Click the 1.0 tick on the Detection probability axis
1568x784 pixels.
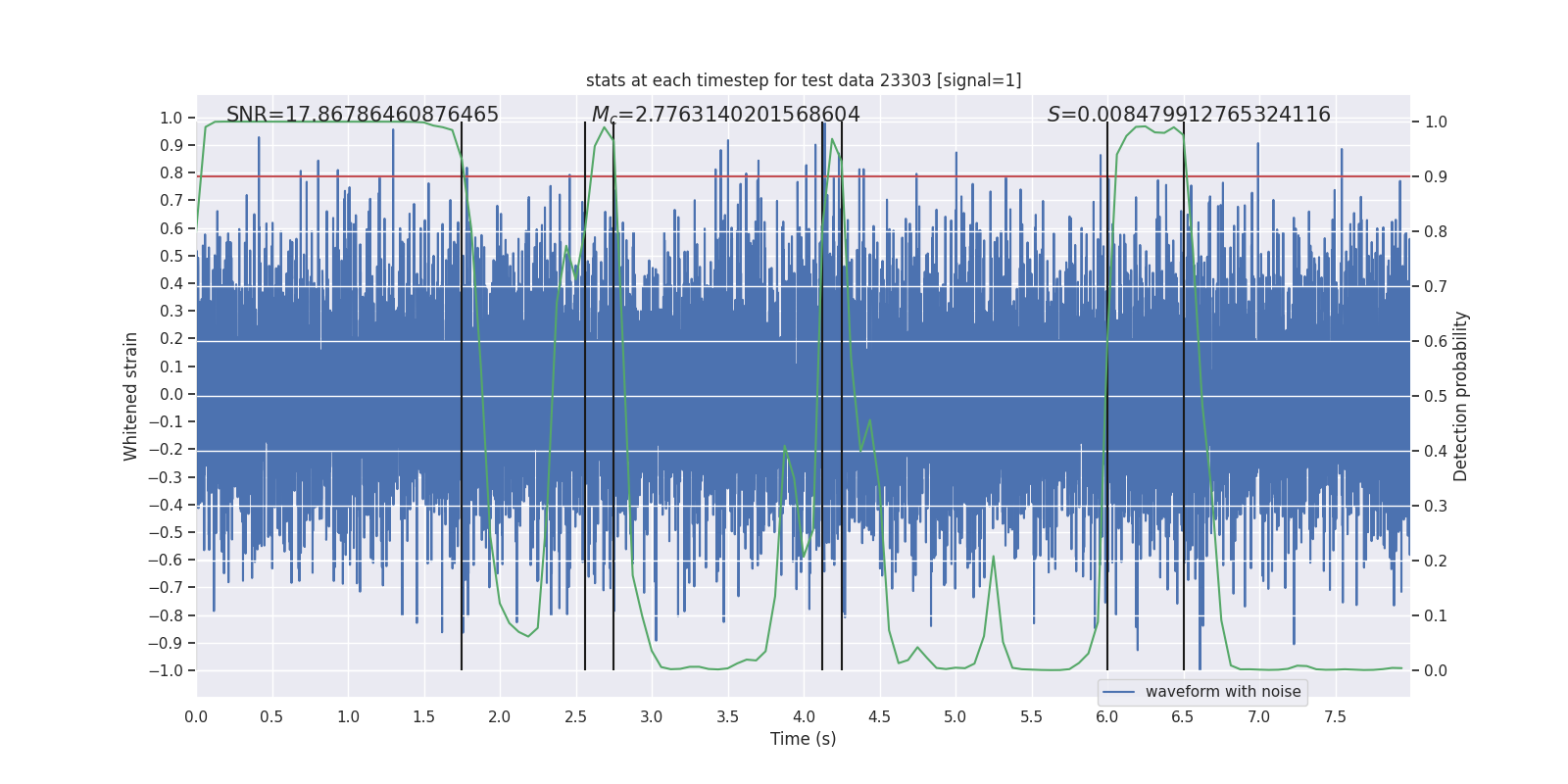(x=1436, y=122)
